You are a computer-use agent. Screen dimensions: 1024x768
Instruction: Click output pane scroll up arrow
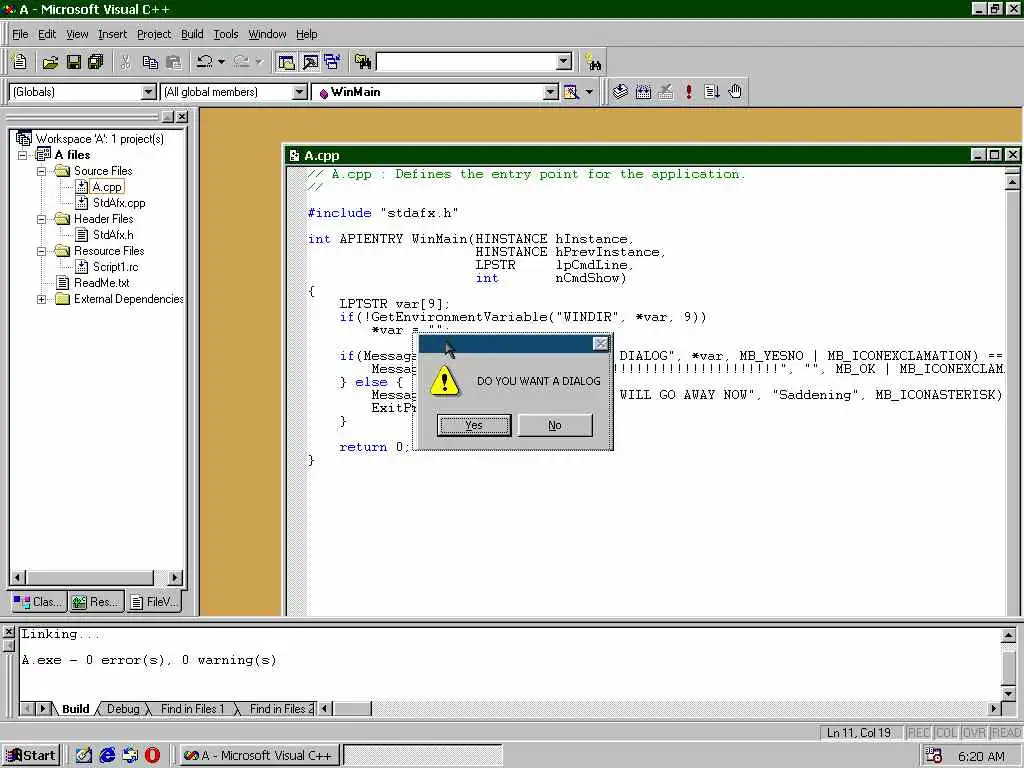click(1008, 635)
